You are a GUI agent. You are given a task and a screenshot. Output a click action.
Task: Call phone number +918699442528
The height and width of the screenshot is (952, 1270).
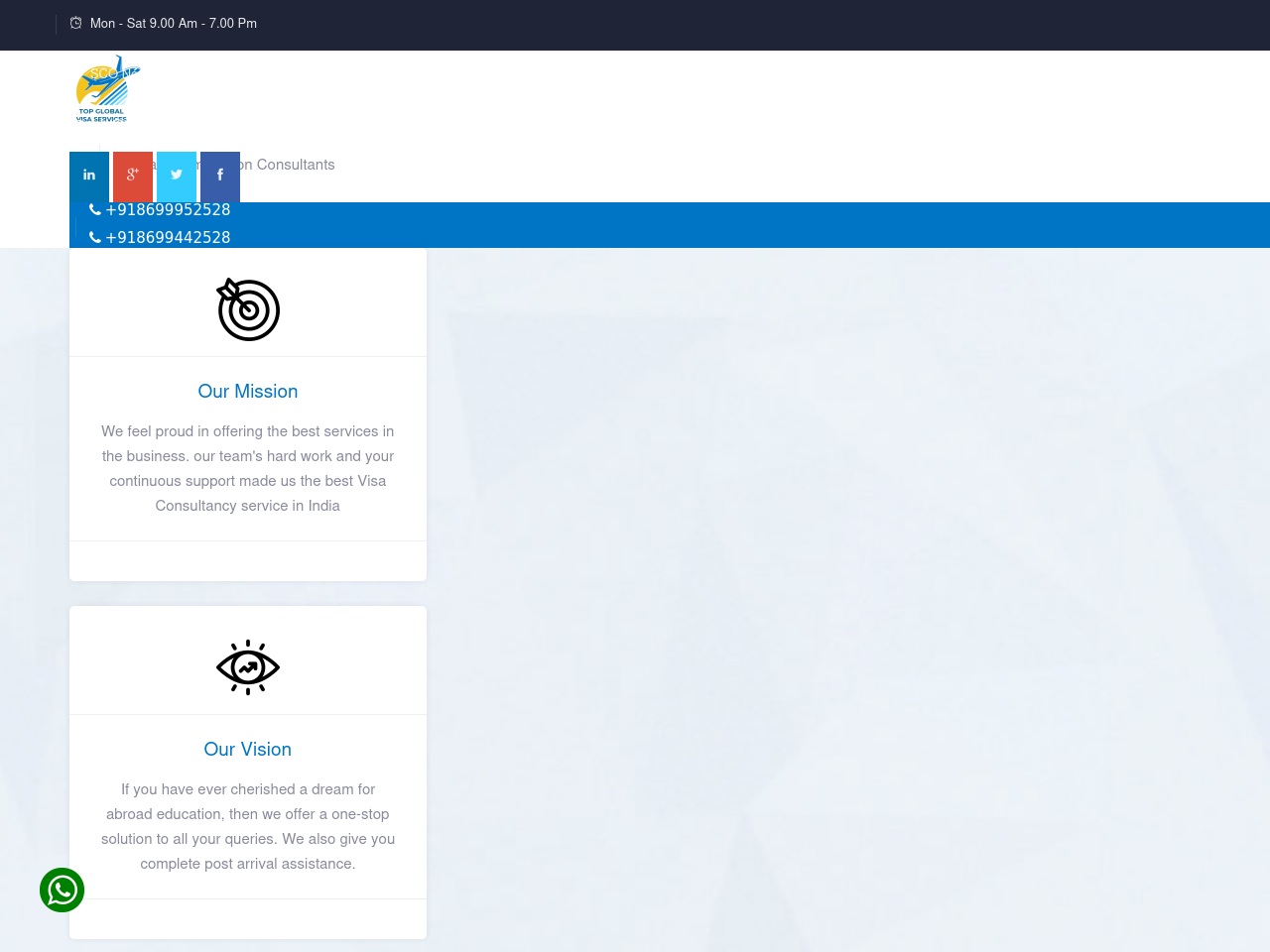coord(160,238)
